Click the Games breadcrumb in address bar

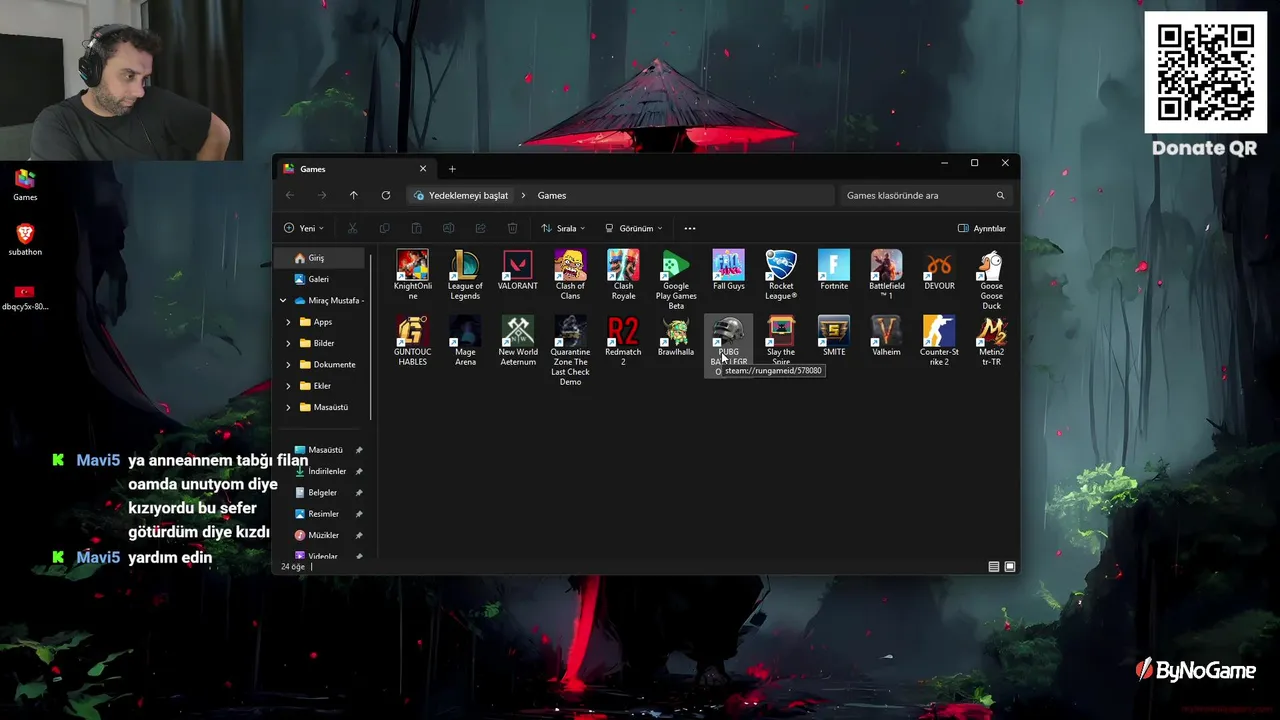[552, 195]
